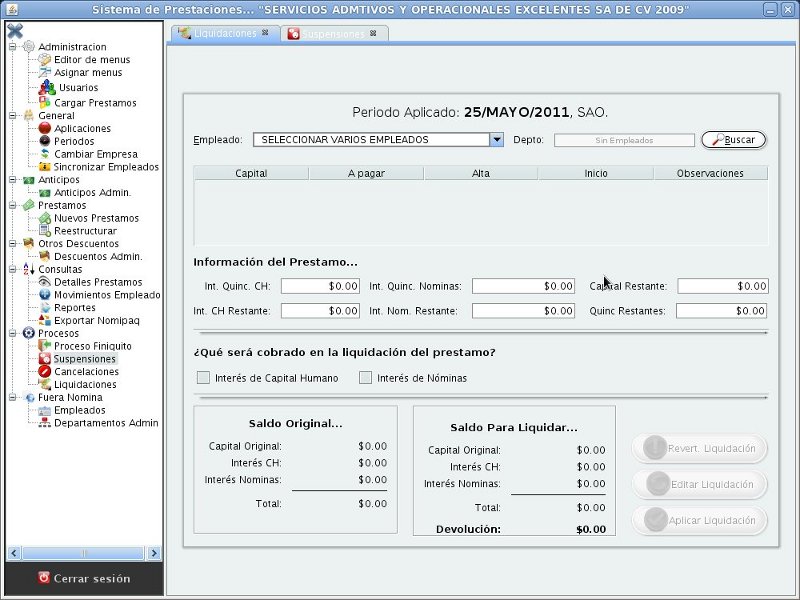Open Detalles Prestamos in Consultas
Viewport: 800px width, 600px height.
point(97,282)
